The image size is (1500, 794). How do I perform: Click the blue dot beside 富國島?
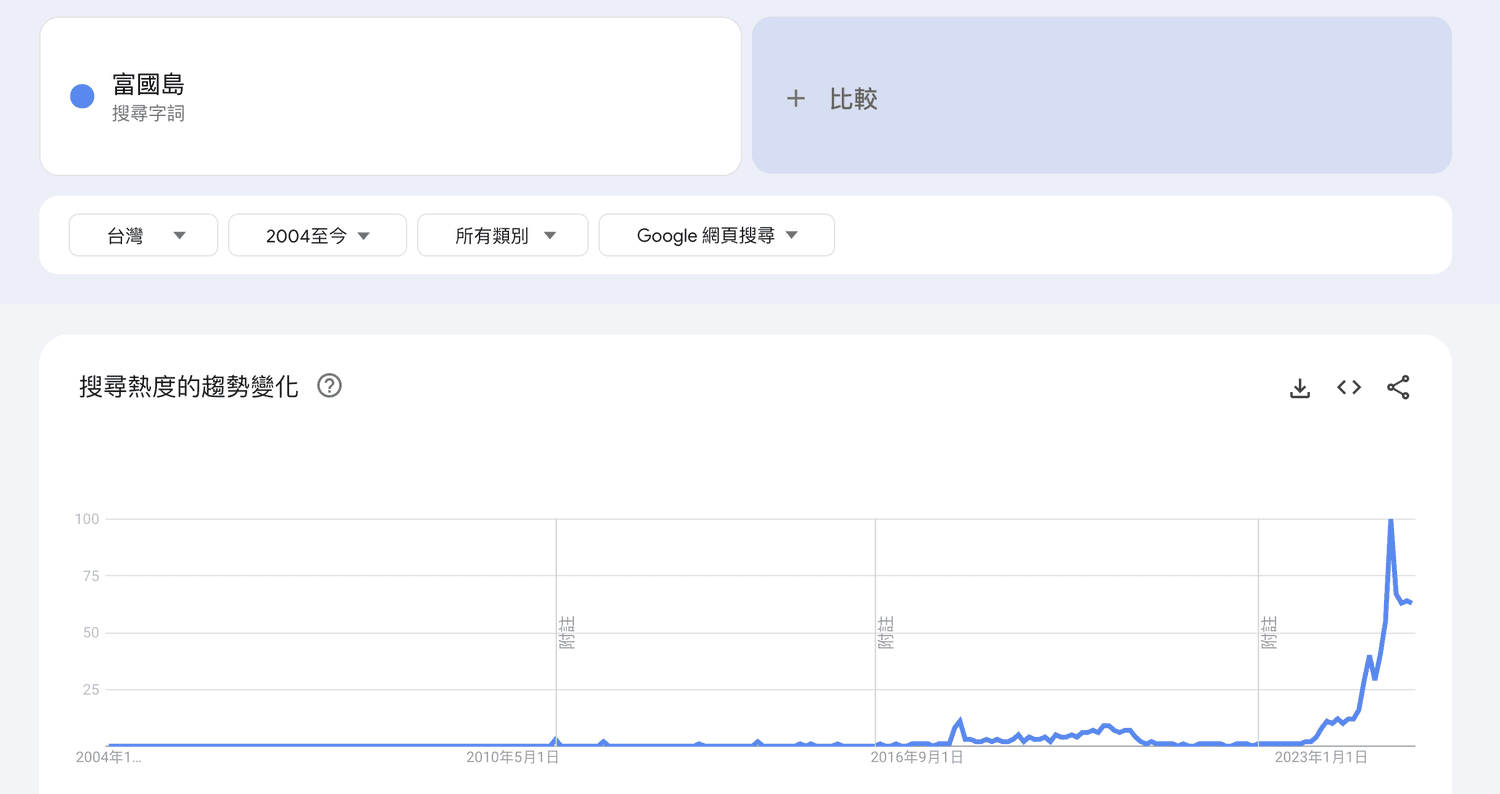click(82, 97)
